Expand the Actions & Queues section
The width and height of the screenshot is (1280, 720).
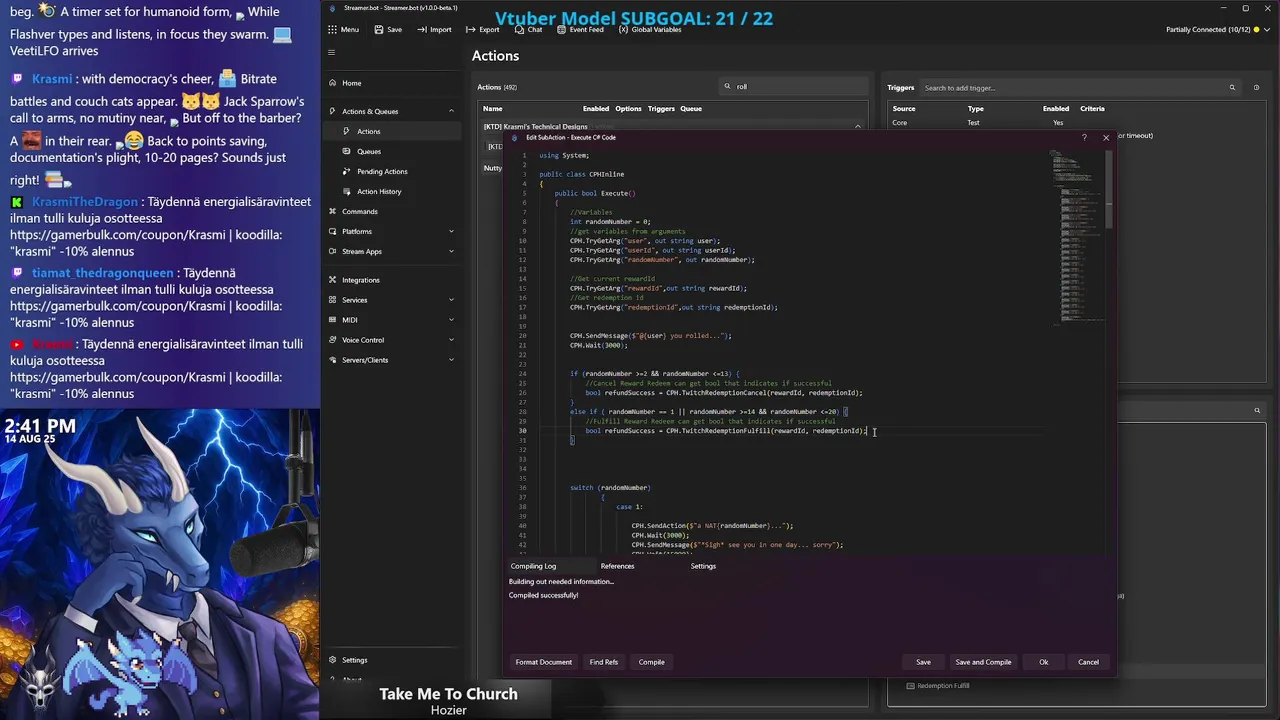point(451,111)
